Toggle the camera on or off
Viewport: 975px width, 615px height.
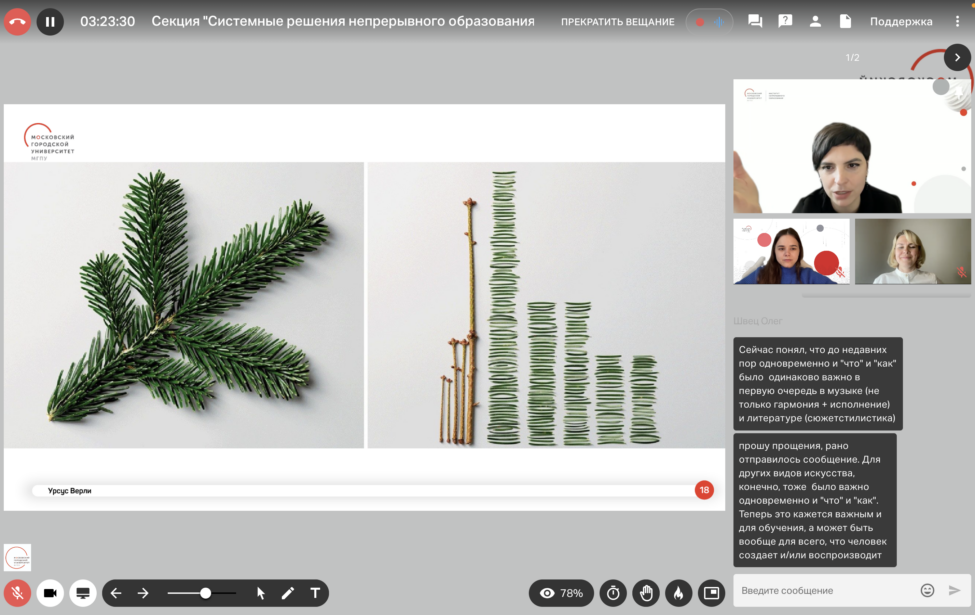tap(50, 593)
